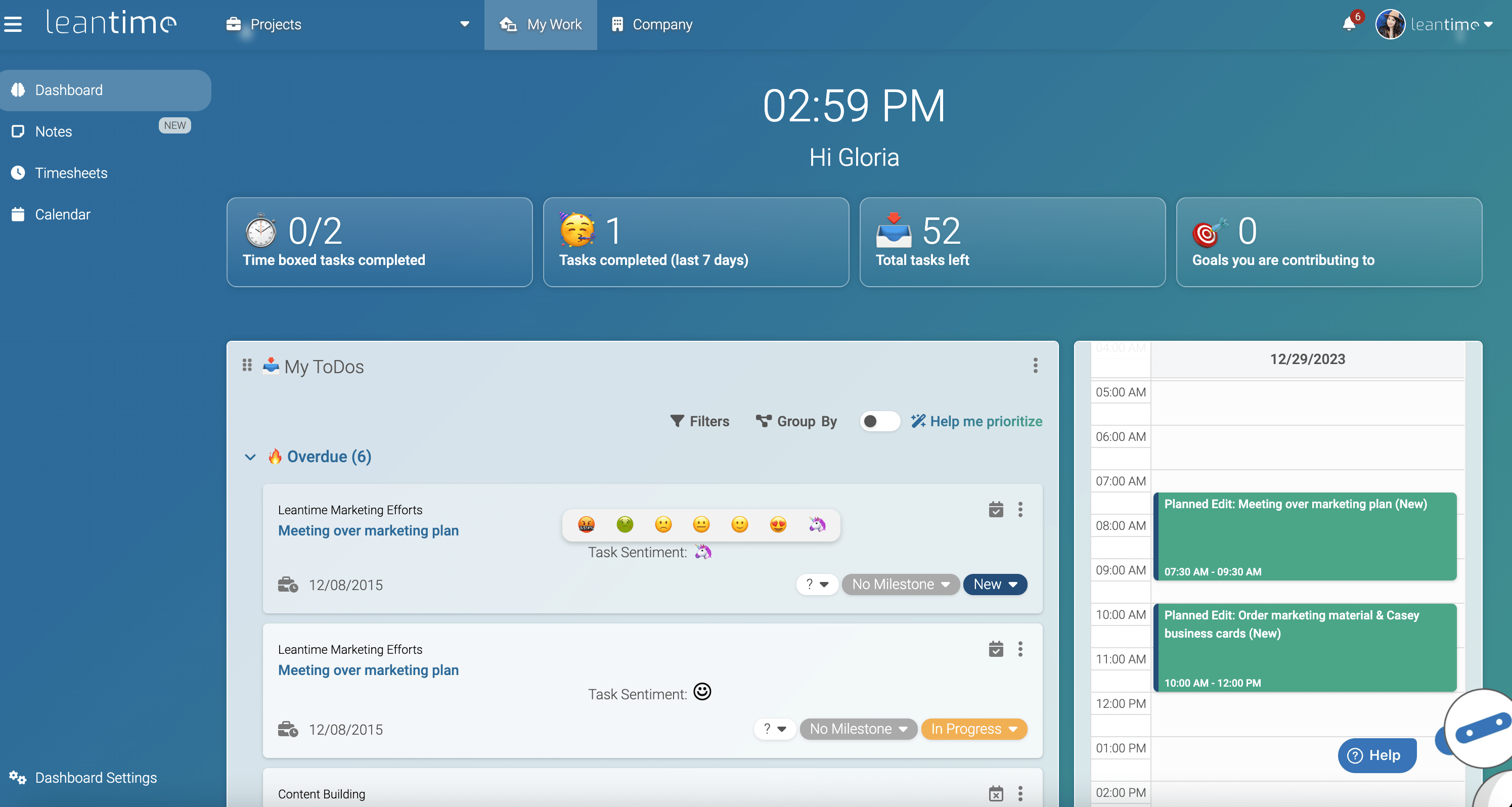This screenshot has width=1512, height=807.
Task: Select the neutral face sentiment emoji
Action: pyautogui.click(x=701, y=524)
